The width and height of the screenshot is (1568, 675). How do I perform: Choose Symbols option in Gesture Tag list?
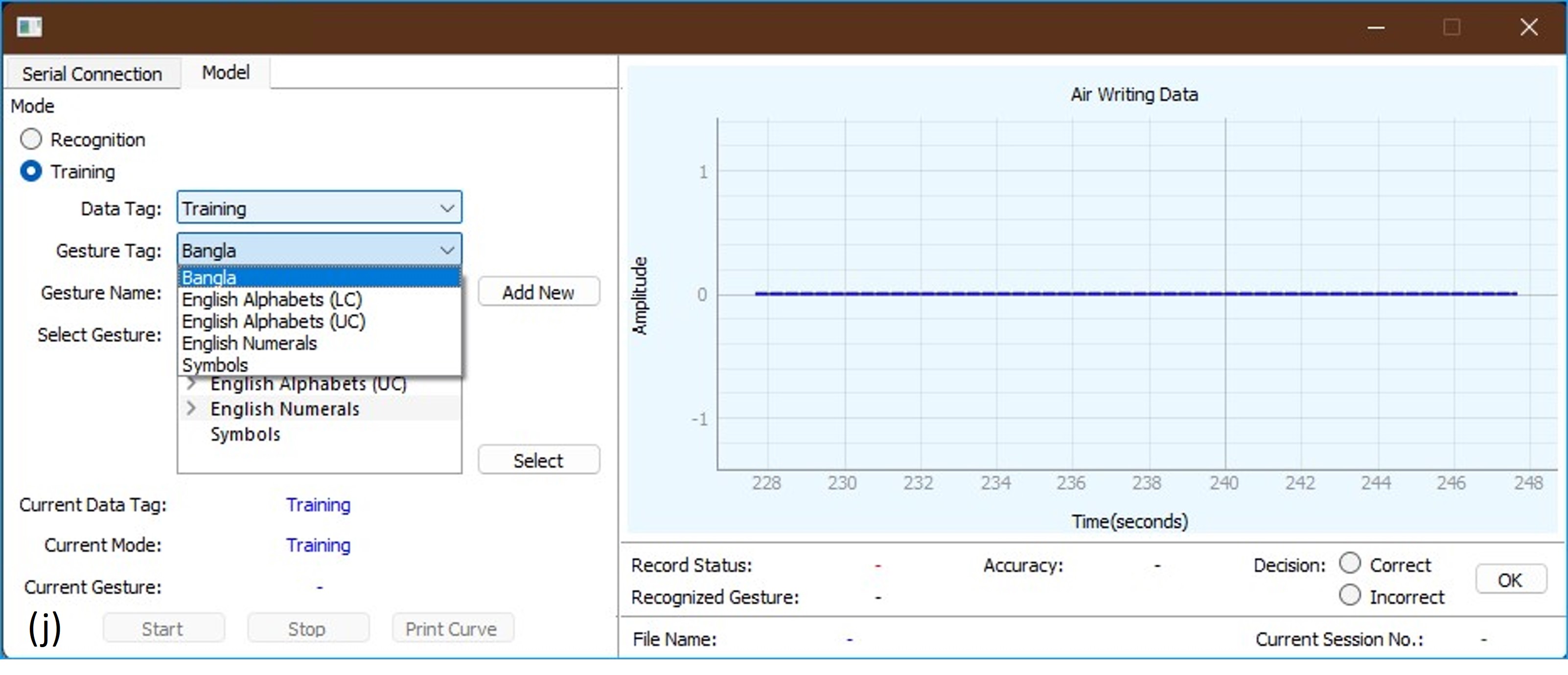pos(215,365)
